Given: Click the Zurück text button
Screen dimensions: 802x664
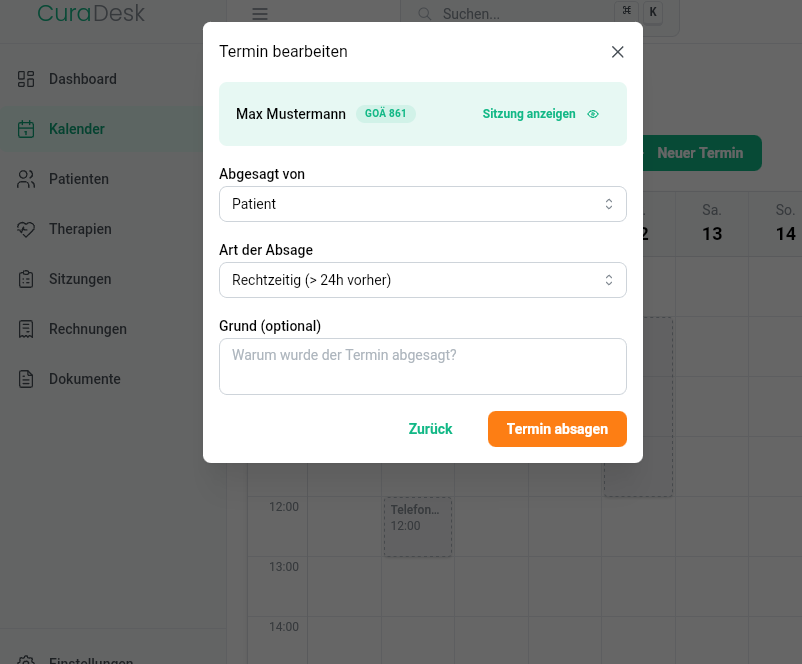Looking at the screenshot, I should click(x=430, y=428).
